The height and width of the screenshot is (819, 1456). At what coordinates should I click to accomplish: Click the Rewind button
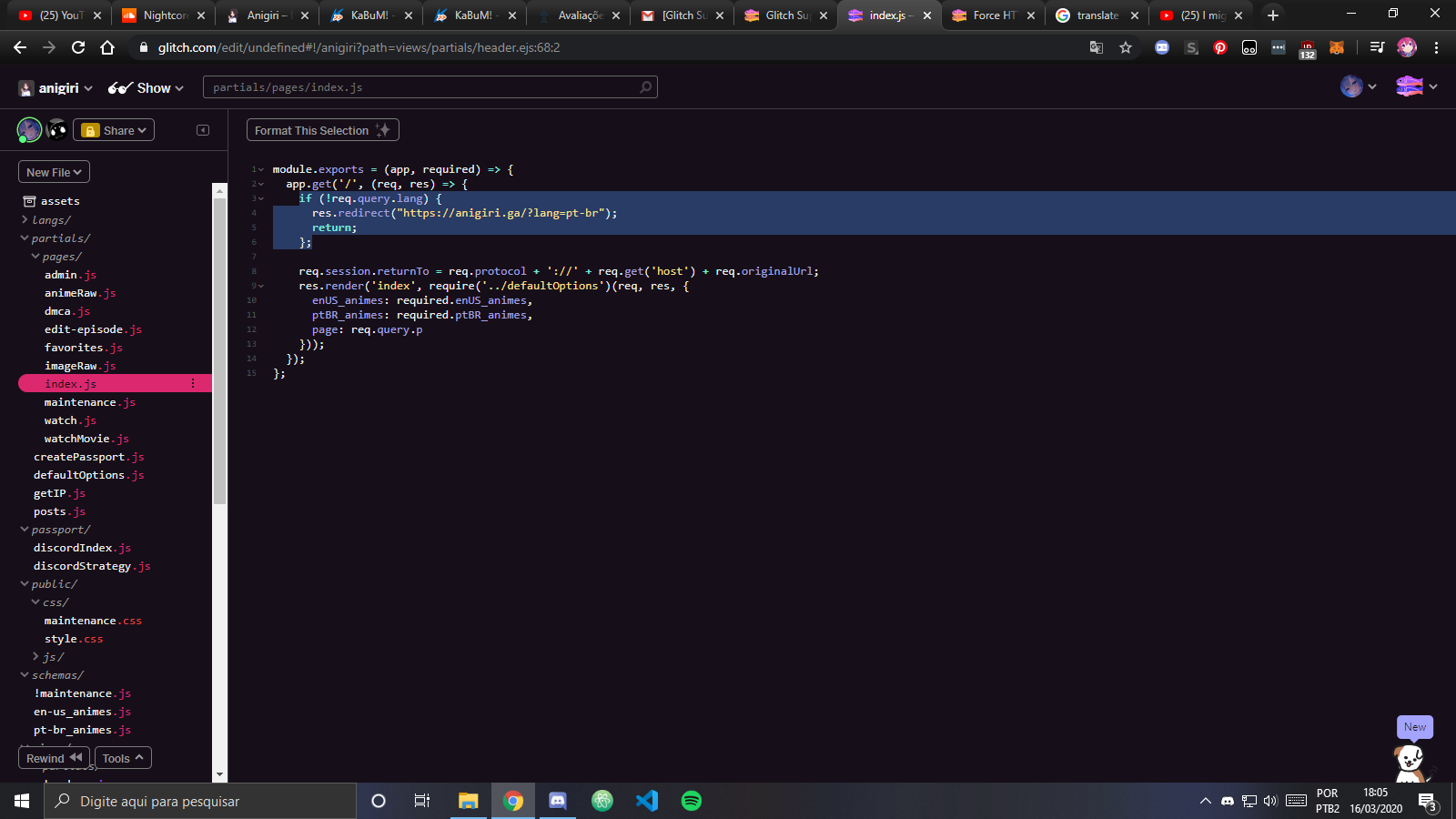[x=54, y=758]
